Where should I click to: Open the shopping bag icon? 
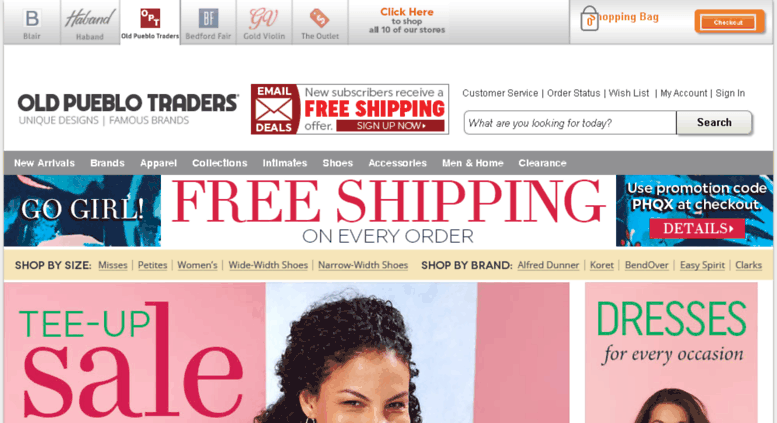tap(589, 18)
